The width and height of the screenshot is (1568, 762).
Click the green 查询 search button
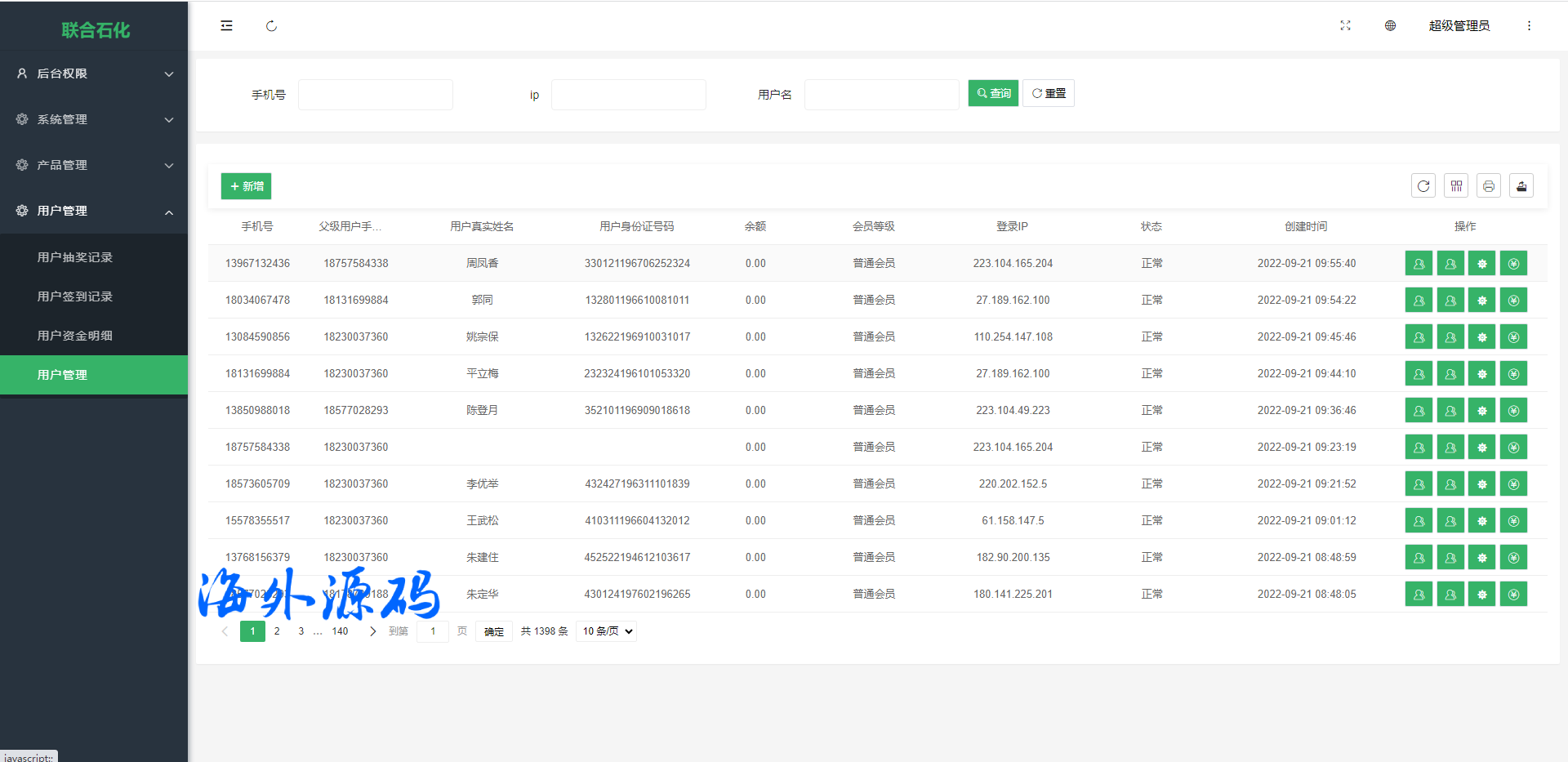click(x=993, y=94)
